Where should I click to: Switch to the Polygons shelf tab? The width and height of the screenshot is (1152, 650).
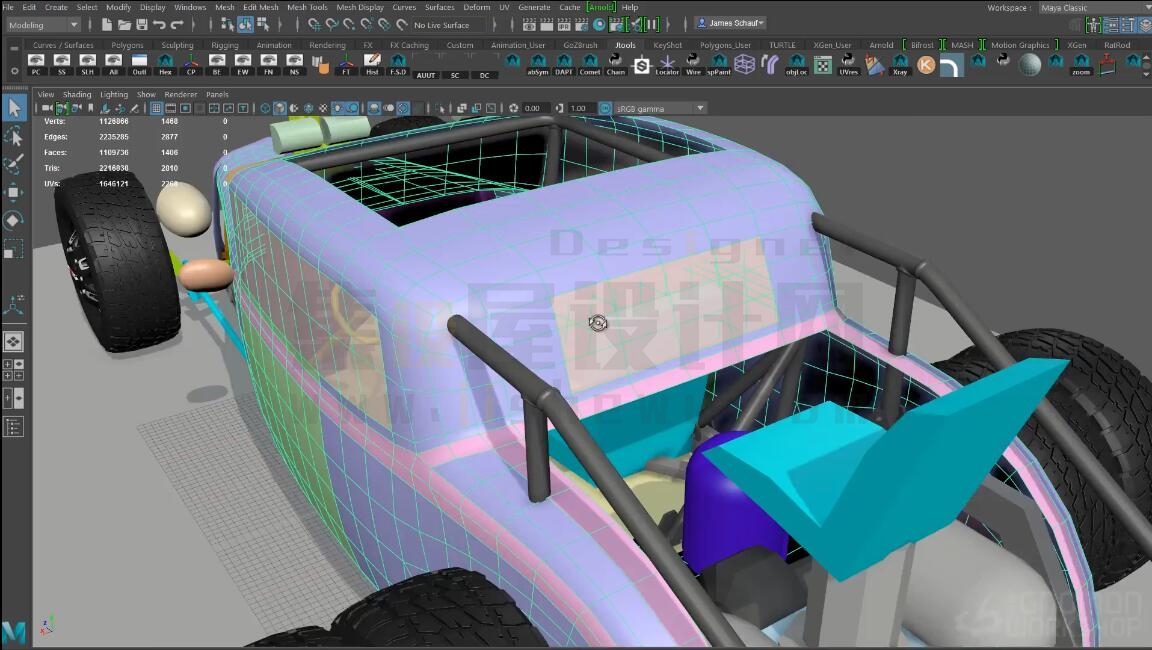(x=127, y=45)
